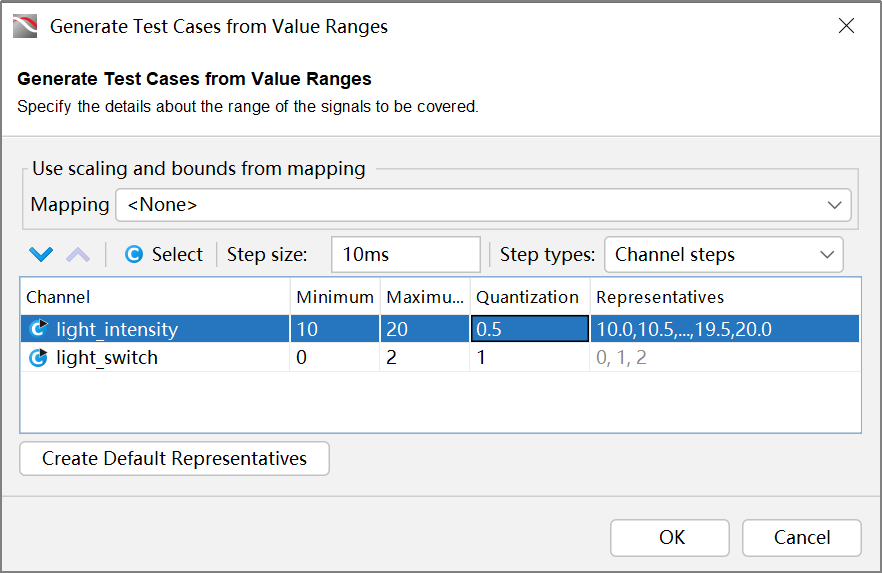Click the Select toolbar icon
The image size is (882, 573).
click(x=134, y=255)
